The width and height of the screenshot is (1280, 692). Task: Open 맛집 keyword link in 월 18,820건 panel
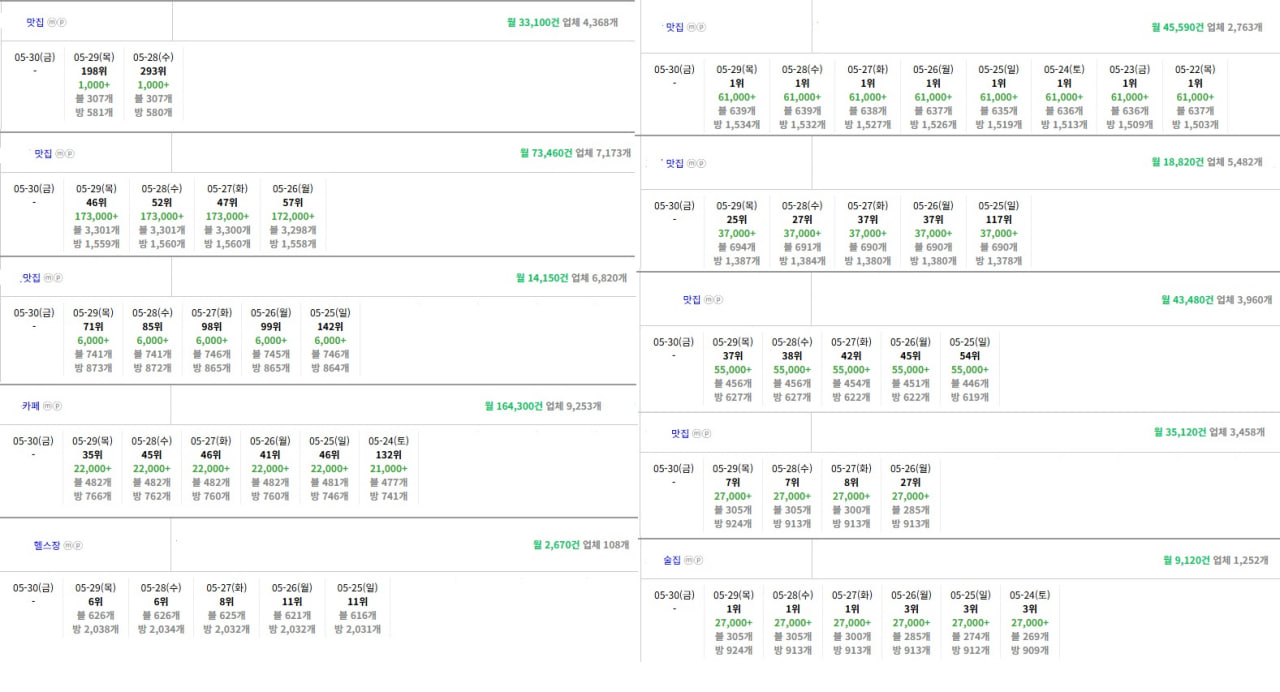click(x=675, y=163)
